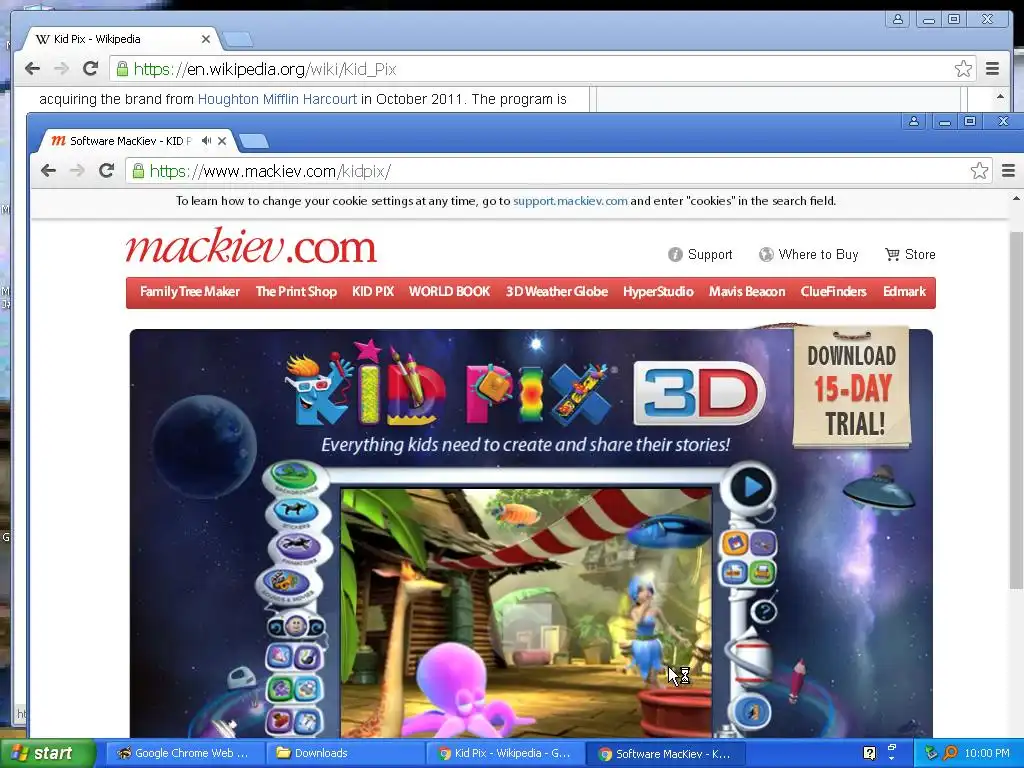Go back in the MacKiev browser window
Viewport: 1024px width, 768px height.
click(48, 171)
